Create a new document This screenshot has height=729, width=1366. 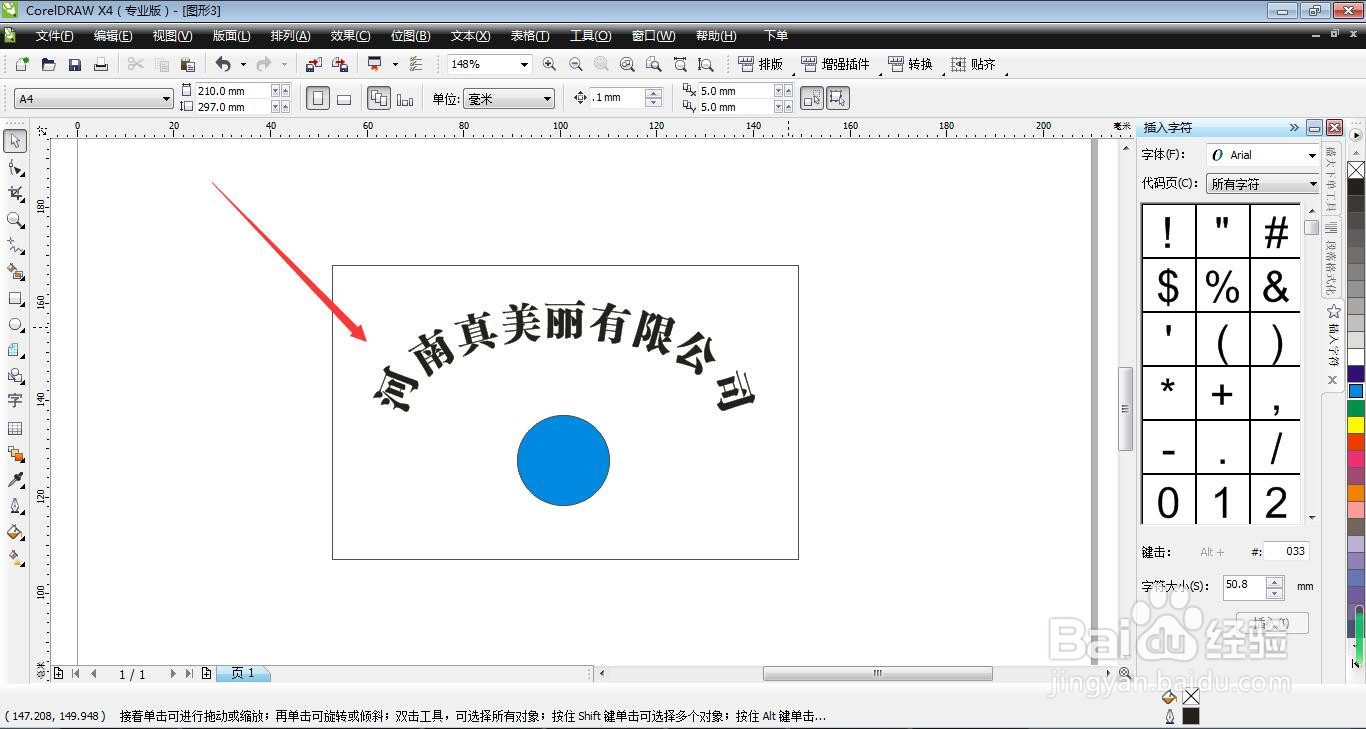click(x=22, y=64)
